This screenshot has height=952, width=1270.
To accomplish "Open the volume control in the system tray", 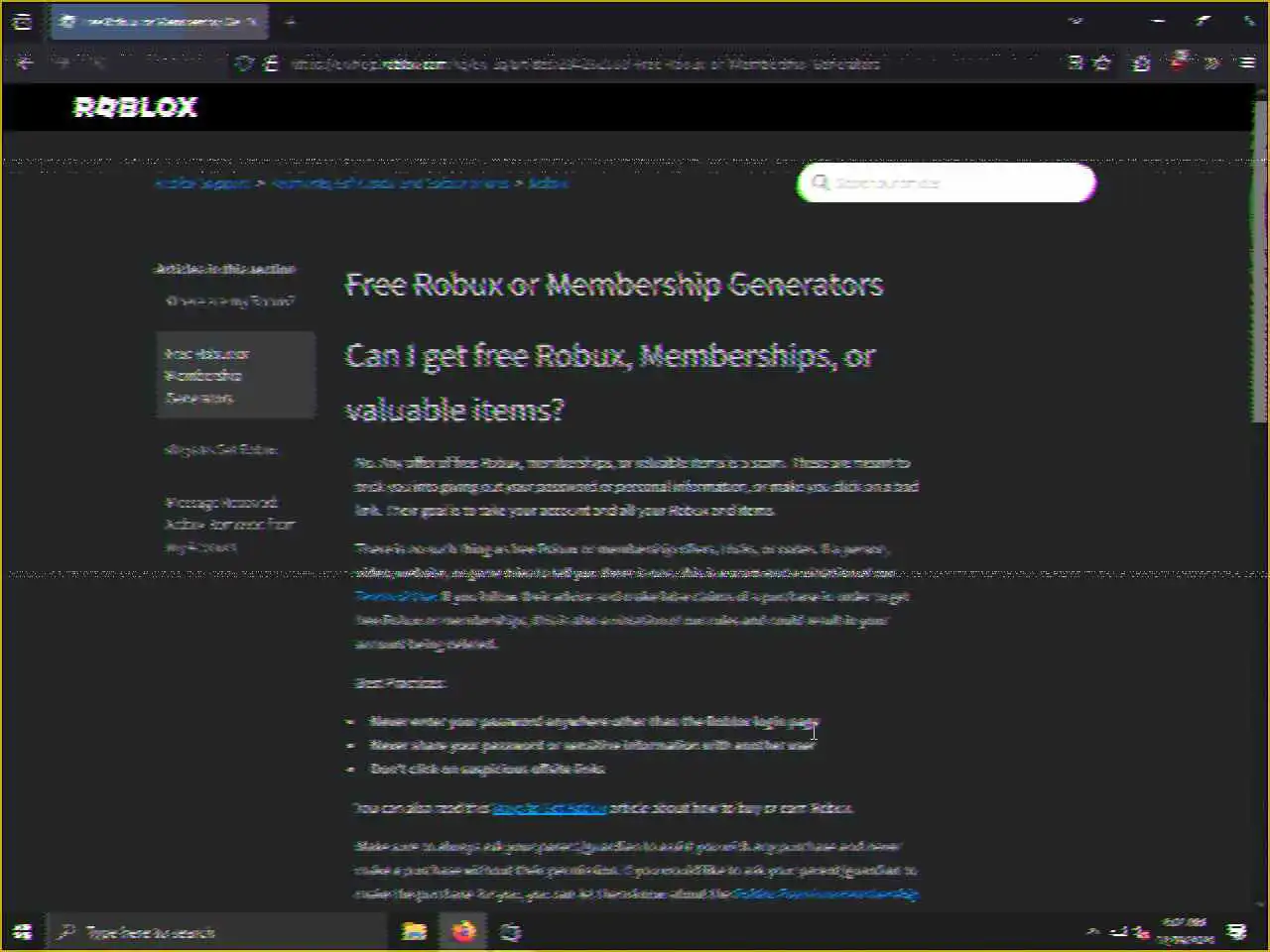I will [x=1142, y=932].
